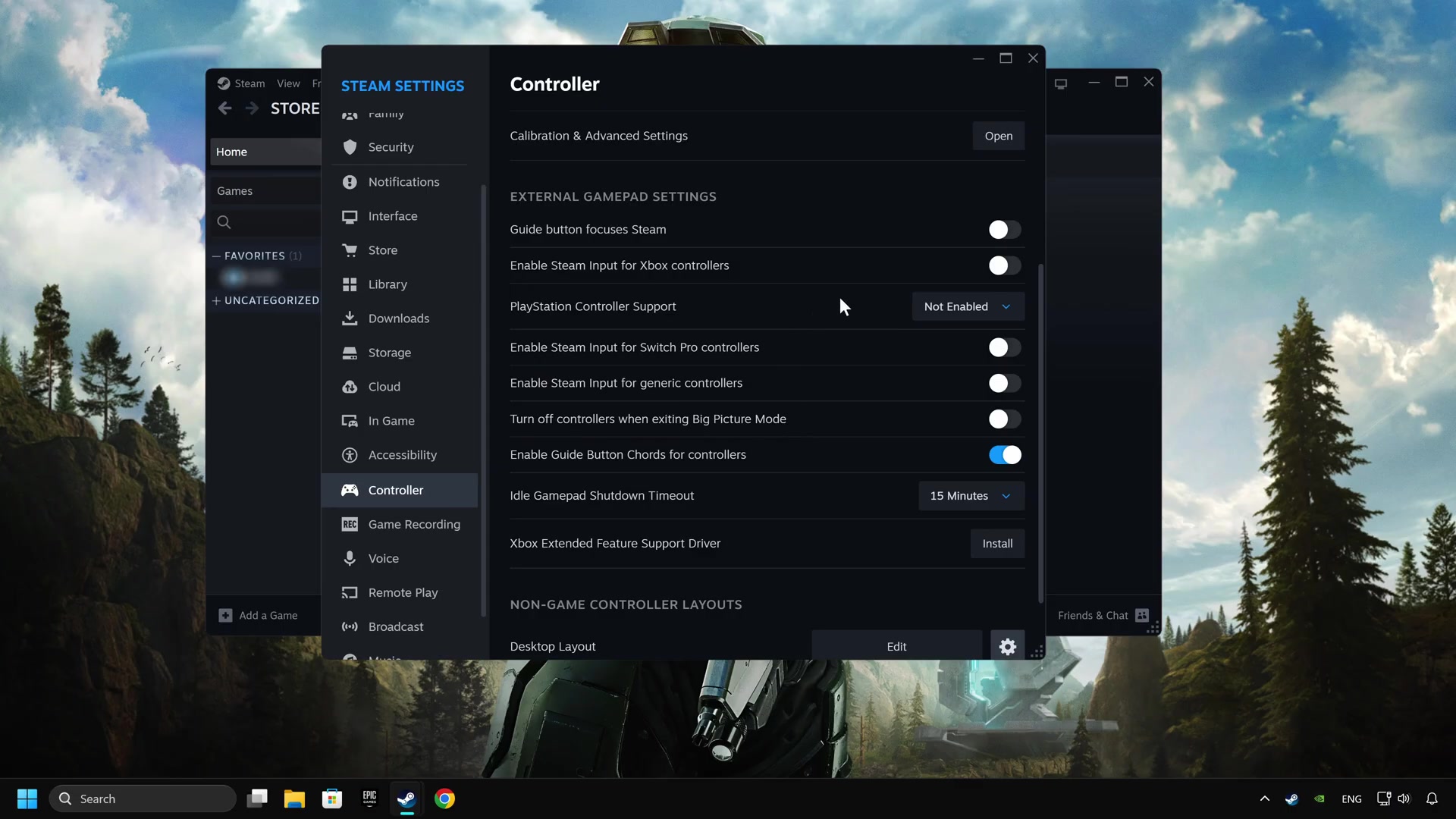The height and width of the screenshot is (819, 1456).
Task: Click the Add a Game plus icon
Action: (225, 615)
